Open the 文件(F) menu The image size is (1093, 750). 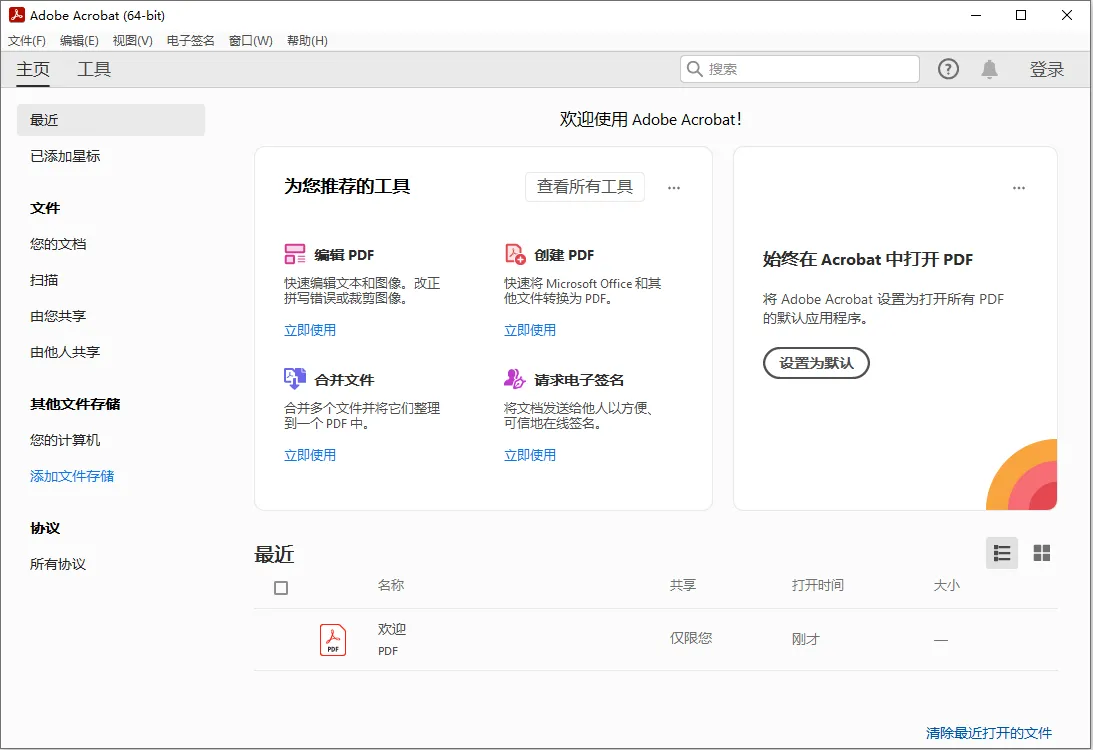(27, 41)
